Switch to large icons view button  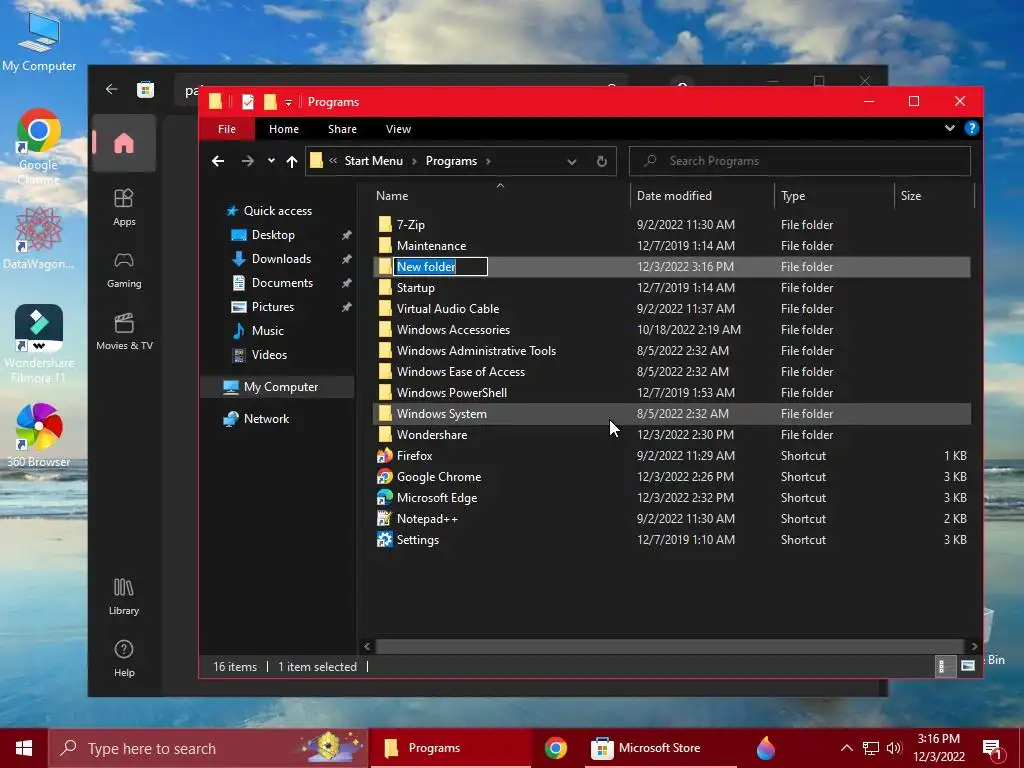click(x=968, y=666)
